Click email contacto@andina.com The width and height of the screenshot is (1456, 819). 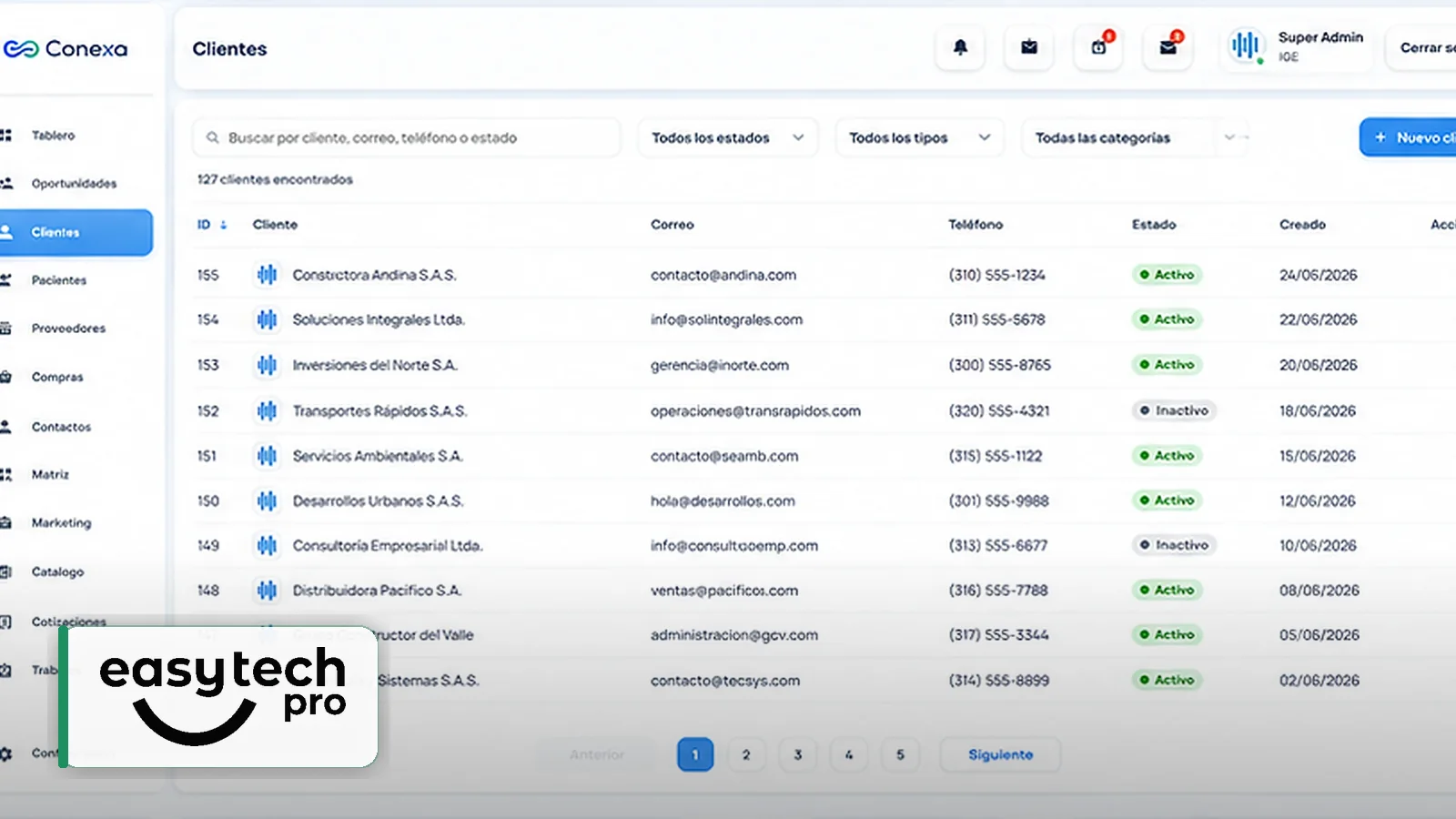click(x=723, y=275)
